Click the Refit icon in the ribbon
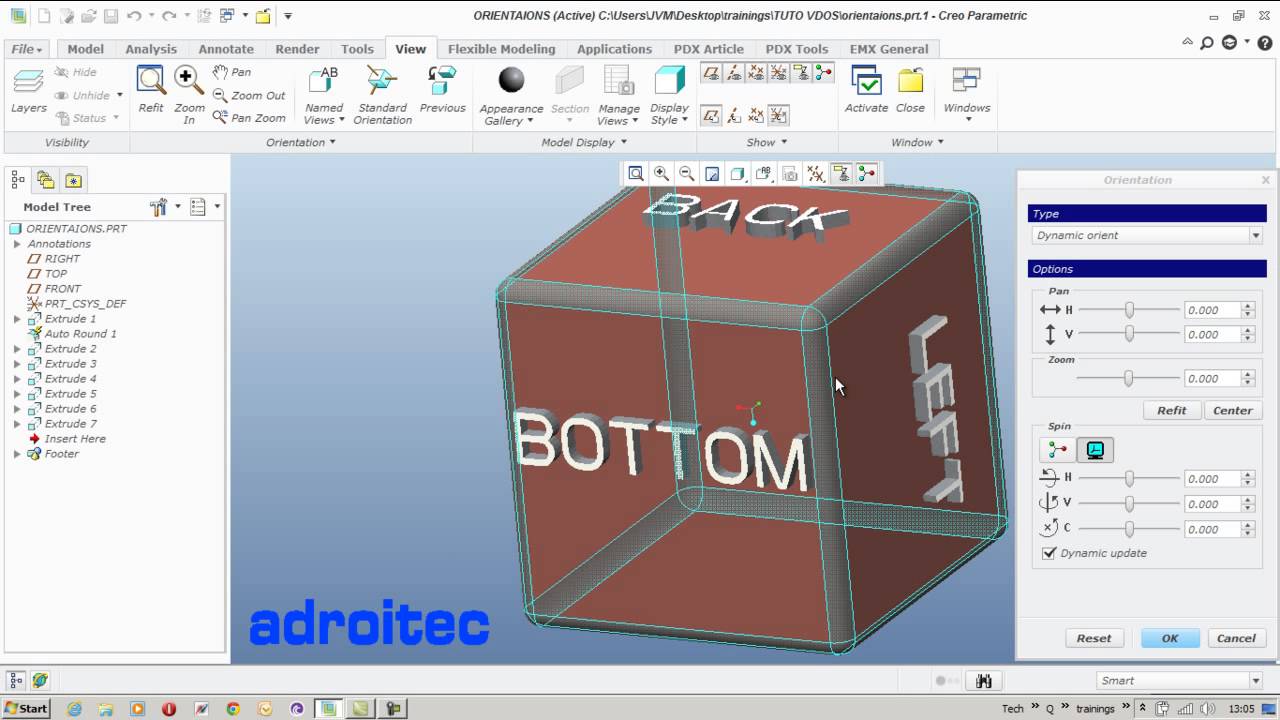This screenshot has height=720, width=1280. (151, 89)
